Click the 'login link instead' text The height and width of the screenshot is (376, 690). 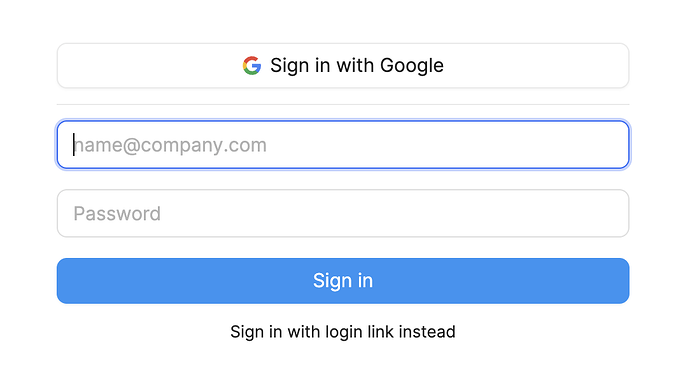click(x=390, y=332)
